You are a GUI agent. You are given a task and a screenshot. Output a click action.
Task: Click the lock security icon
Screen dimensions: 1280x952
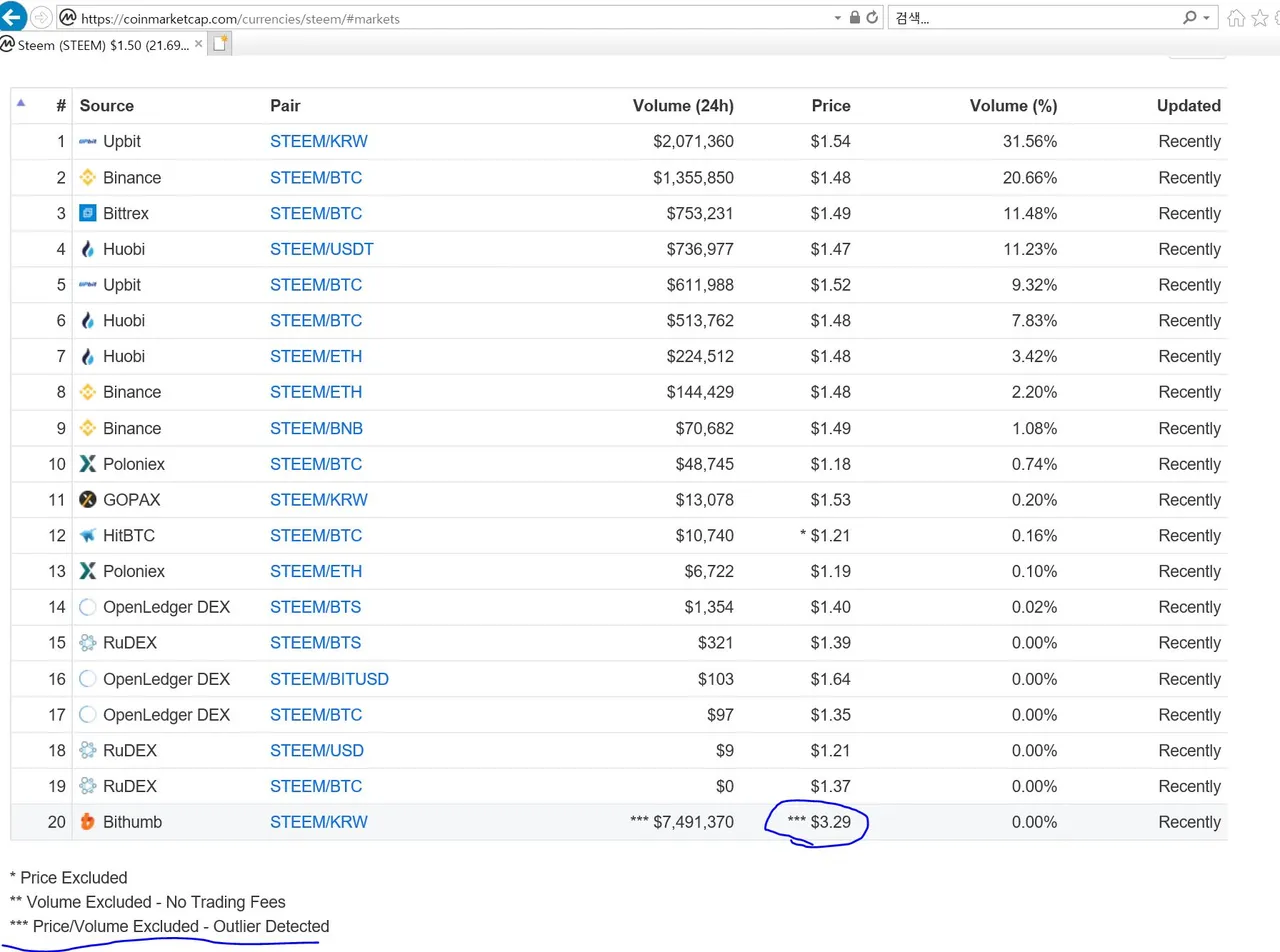click(854, 18)
